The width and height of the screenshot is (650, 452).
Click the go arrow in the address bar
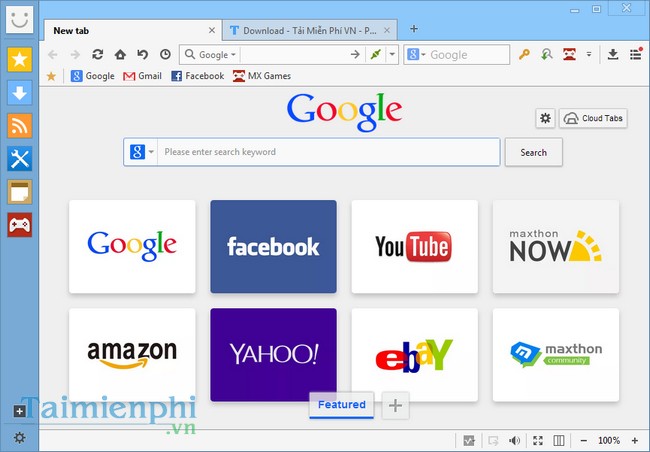point(355,54)
